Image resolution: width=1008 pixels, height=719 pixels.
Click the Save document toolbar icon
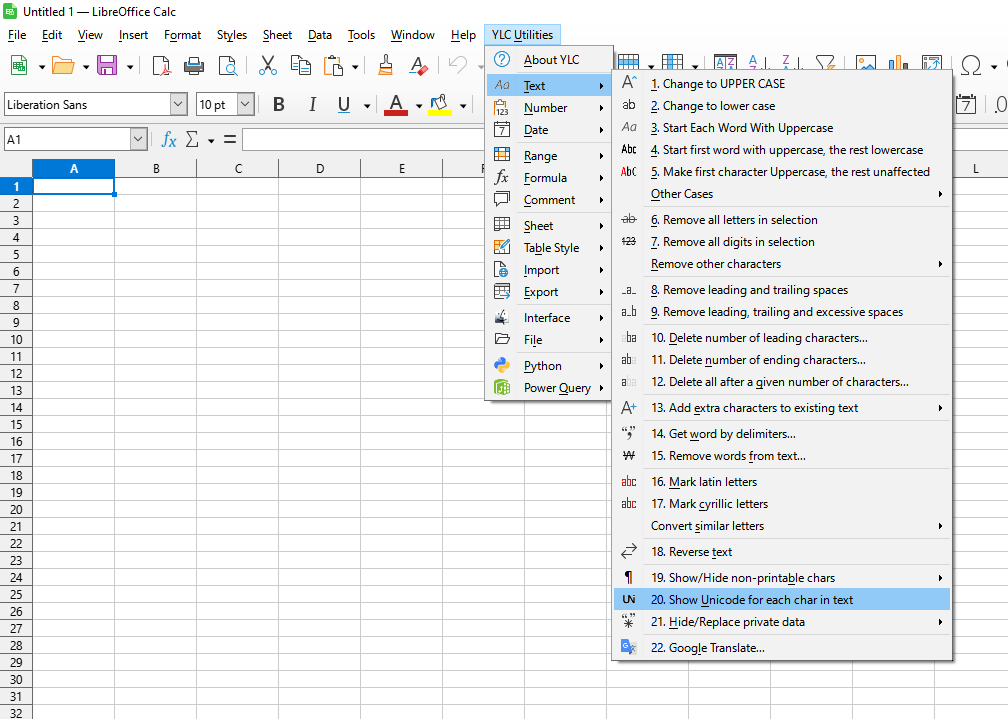(x=106, y=66)
